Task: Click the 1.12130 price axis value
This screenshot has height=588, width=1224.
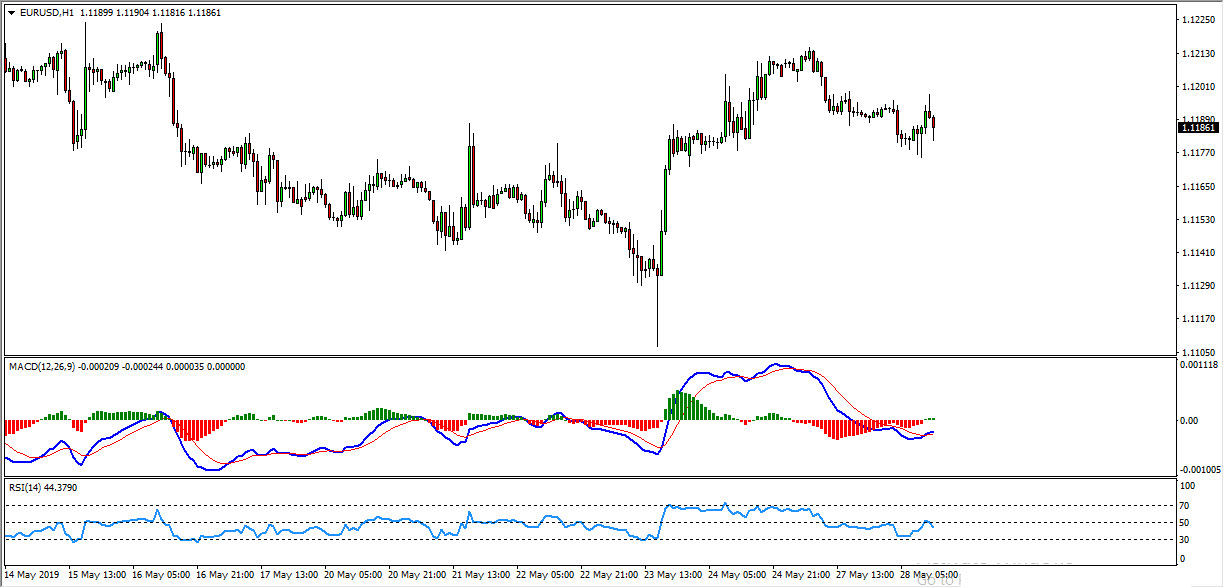Action: [x=1198, y=53]
